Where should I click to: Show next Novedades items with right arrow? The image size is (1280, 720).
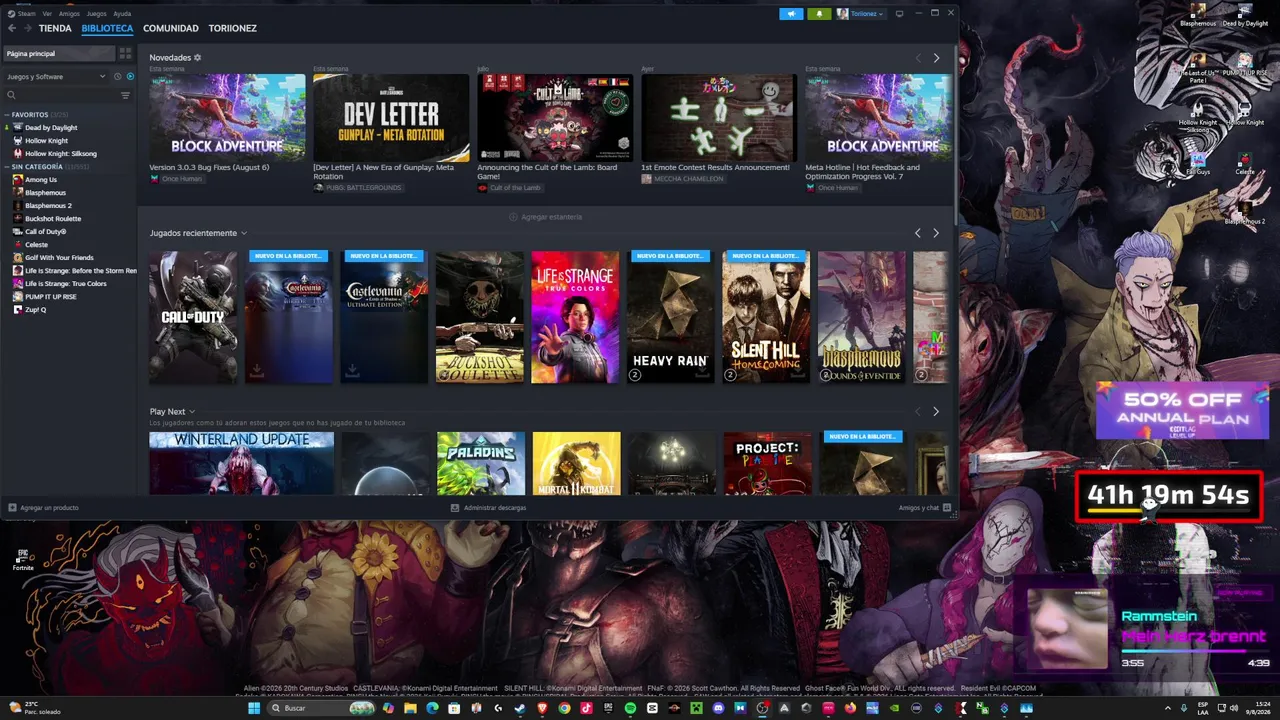936,58
